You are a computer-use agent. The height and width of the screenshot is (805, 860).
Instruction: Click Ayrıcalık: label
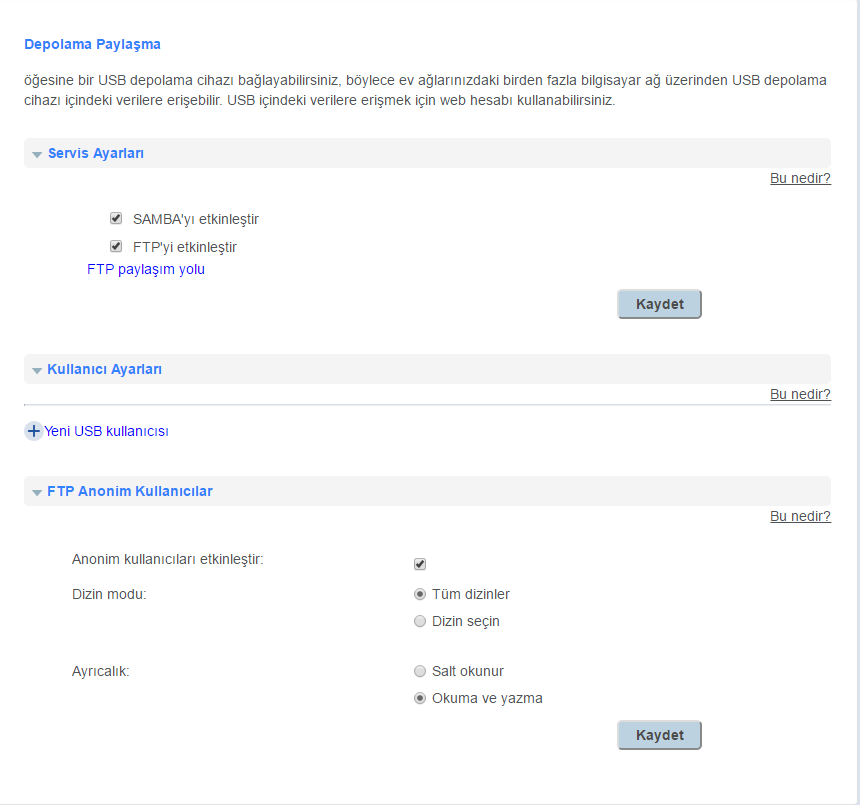[100, 671]
